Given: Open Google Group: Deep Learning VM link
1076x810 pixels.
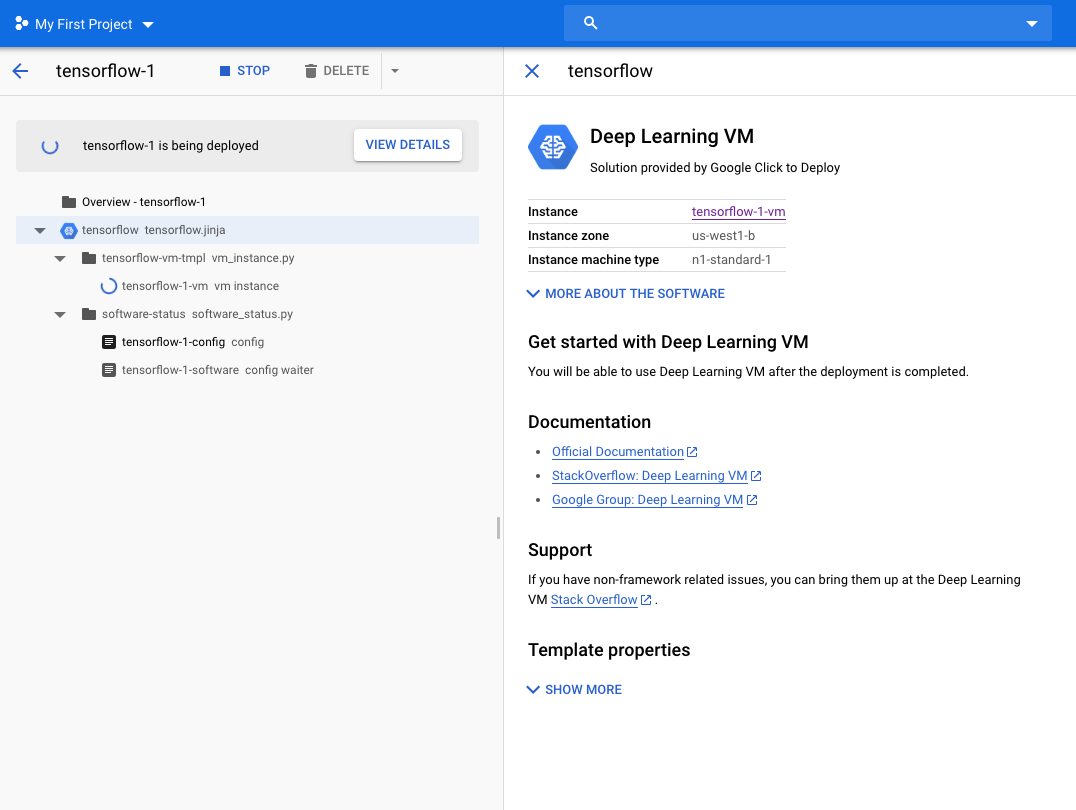Looking at the screenshot, I should [x=647, y=500].
